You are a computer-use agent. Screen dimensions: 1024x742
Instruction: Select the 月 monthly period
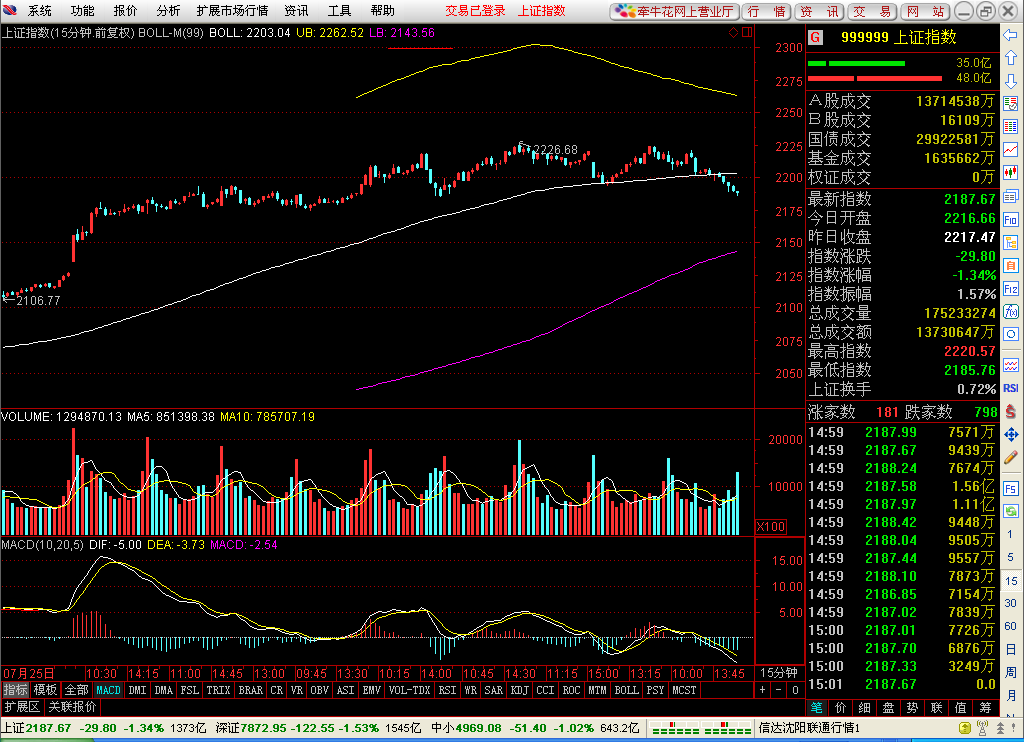click(x=1011, y=695)
